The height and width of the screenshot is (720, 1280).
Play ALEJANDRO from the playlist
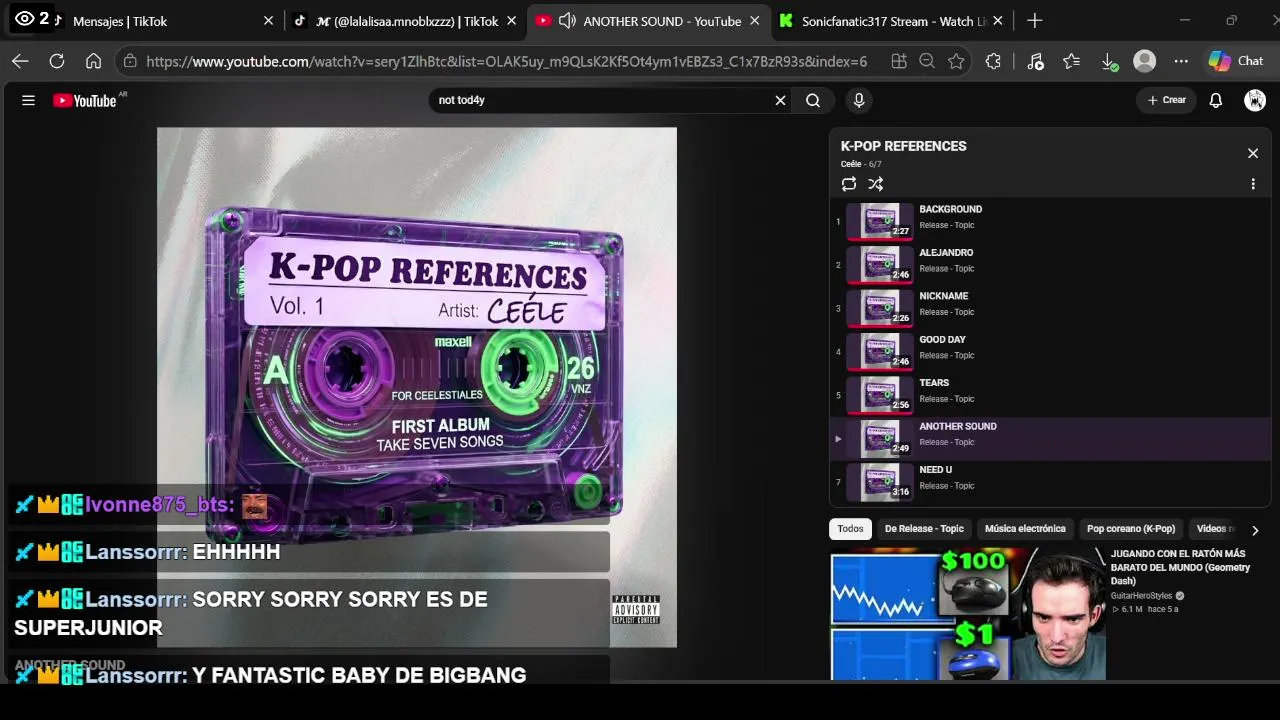tap(1050, 265)
